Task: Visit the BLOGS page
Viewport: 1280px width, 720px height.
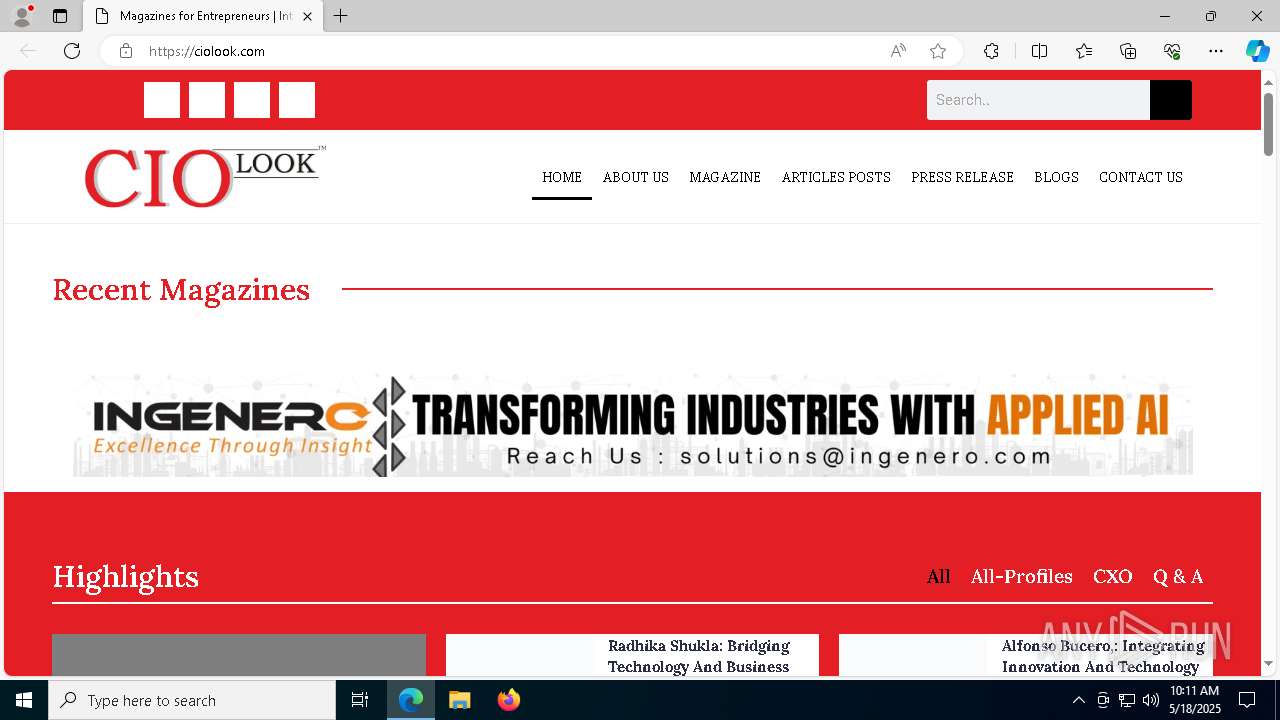Action: tap(1056, 177)
